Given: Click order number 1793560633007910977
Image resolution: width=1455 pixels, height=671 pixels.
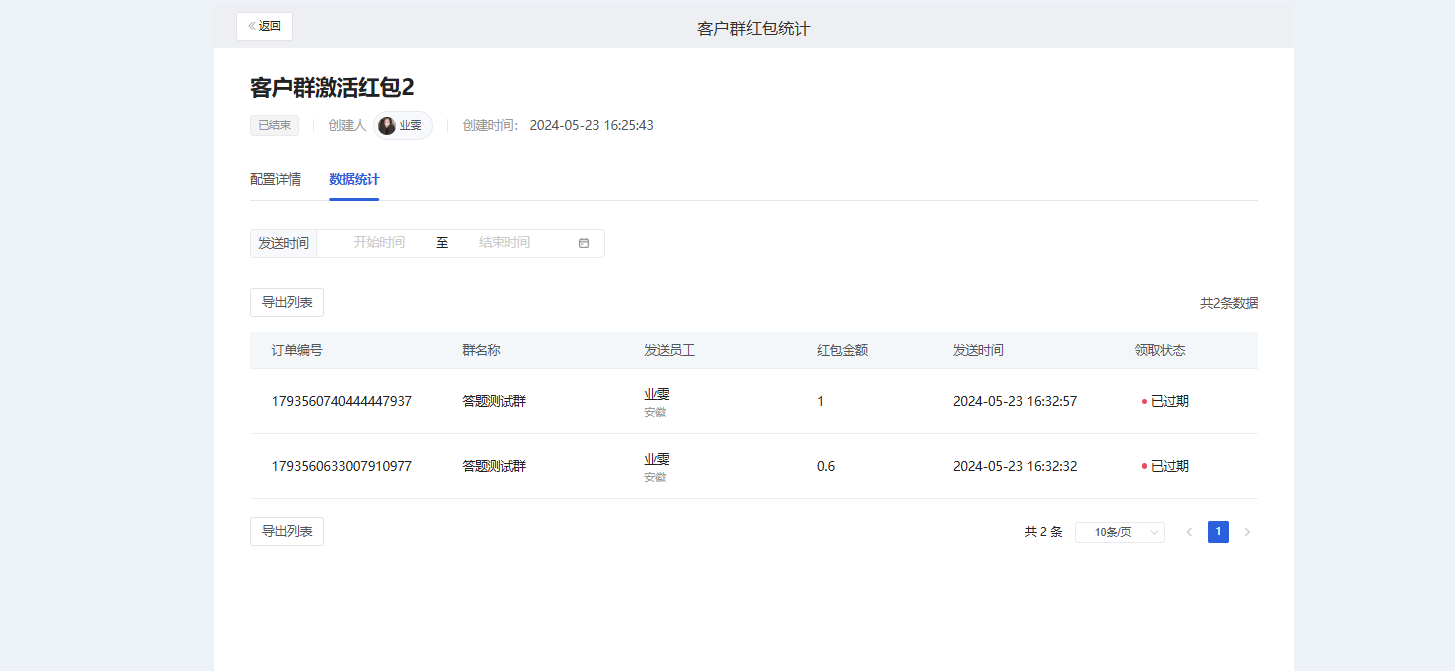Looking at the screenshot, I should click(342, 466).
